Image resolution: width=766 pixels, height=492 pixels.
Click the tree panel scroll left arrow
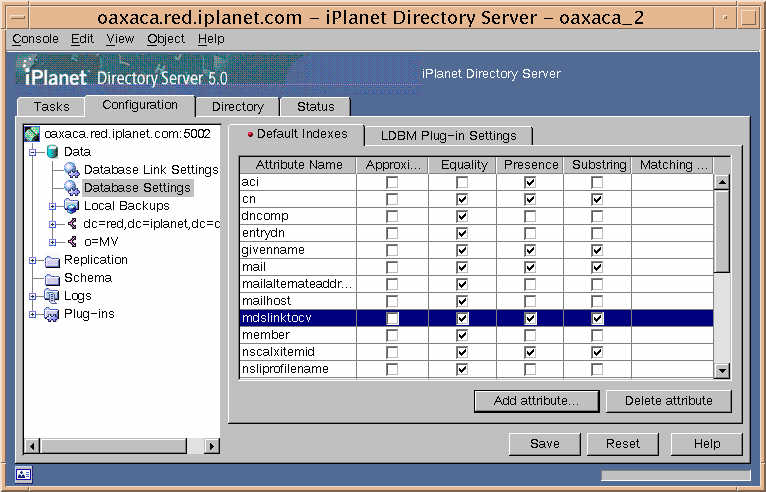click(x=32, y=446)
